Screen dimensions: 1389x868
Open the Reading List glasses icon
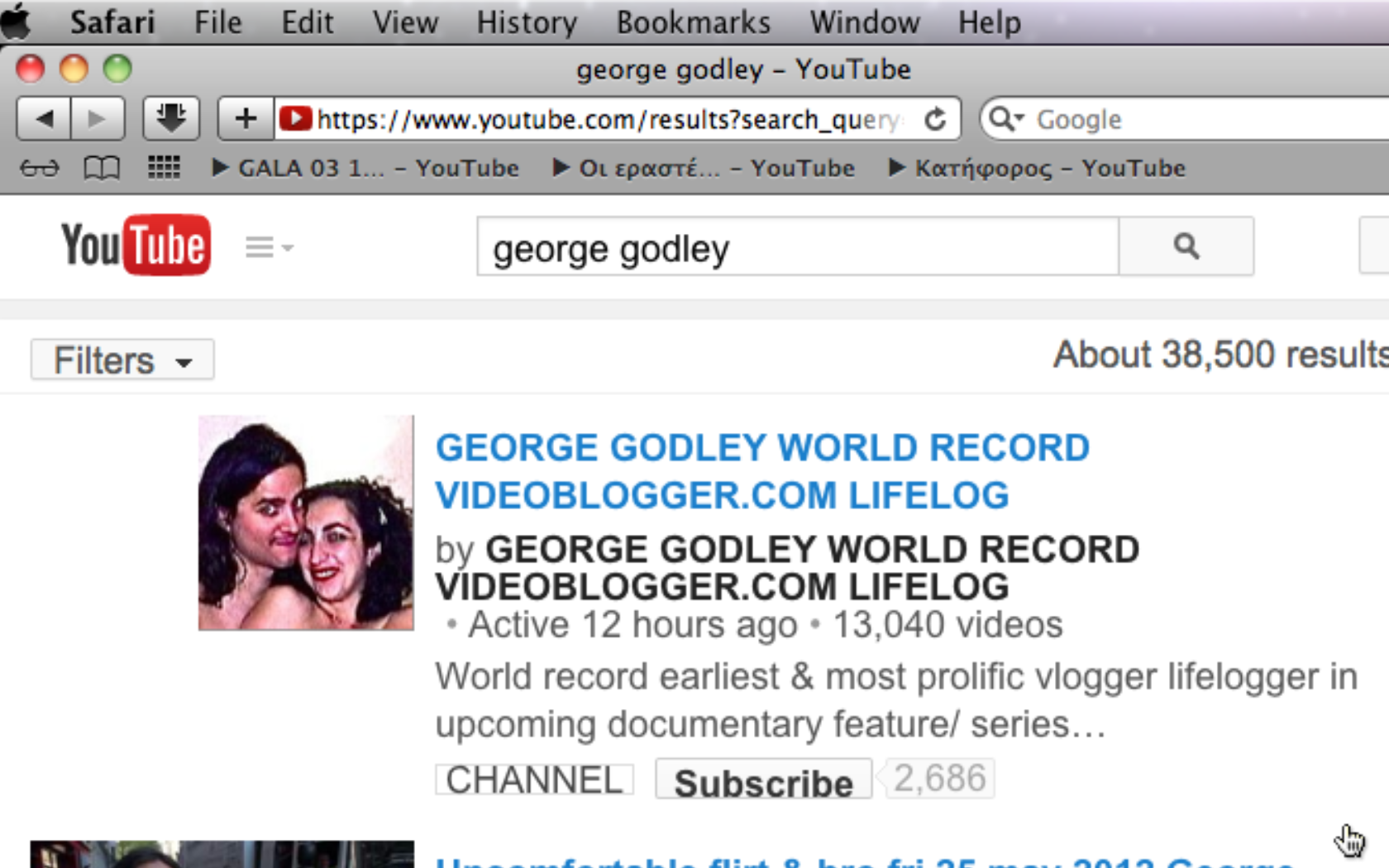tap(40, 169)
